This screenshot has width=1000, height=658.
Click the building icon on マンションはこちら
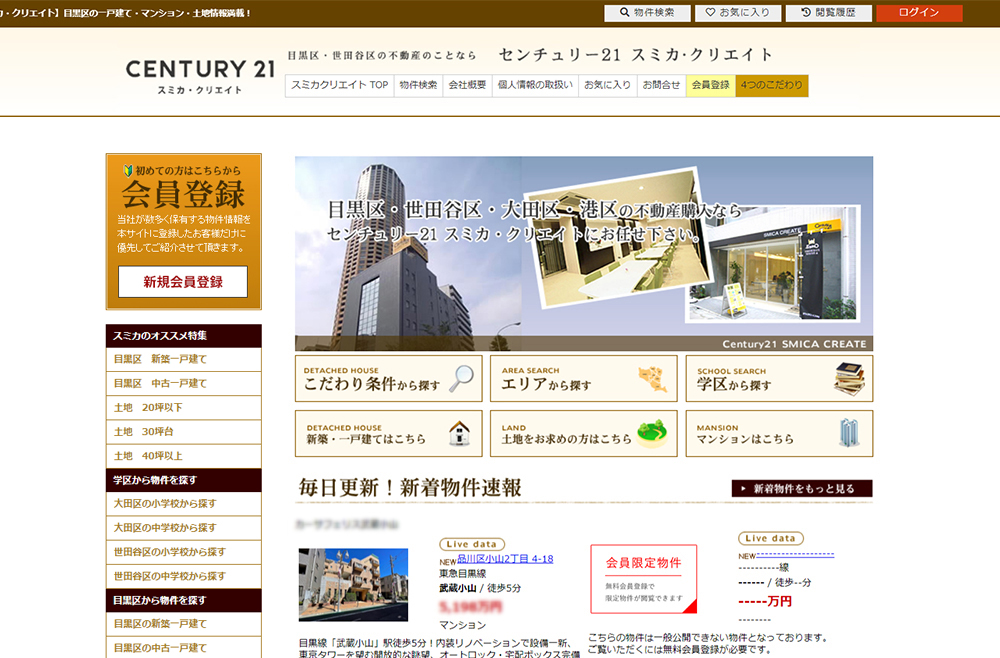[x=849, y=433]
